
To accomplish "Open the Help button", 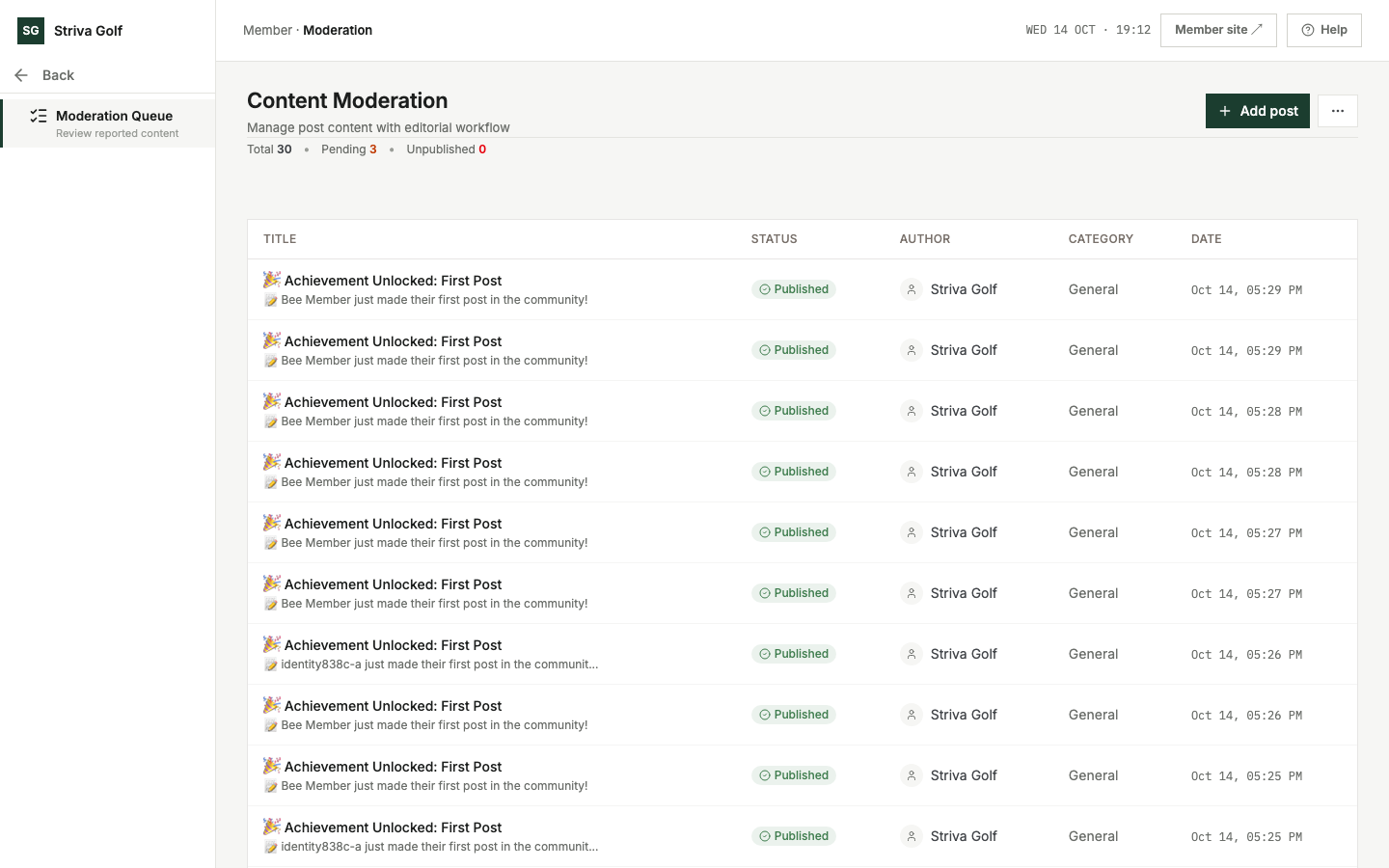I will 1323,30.
